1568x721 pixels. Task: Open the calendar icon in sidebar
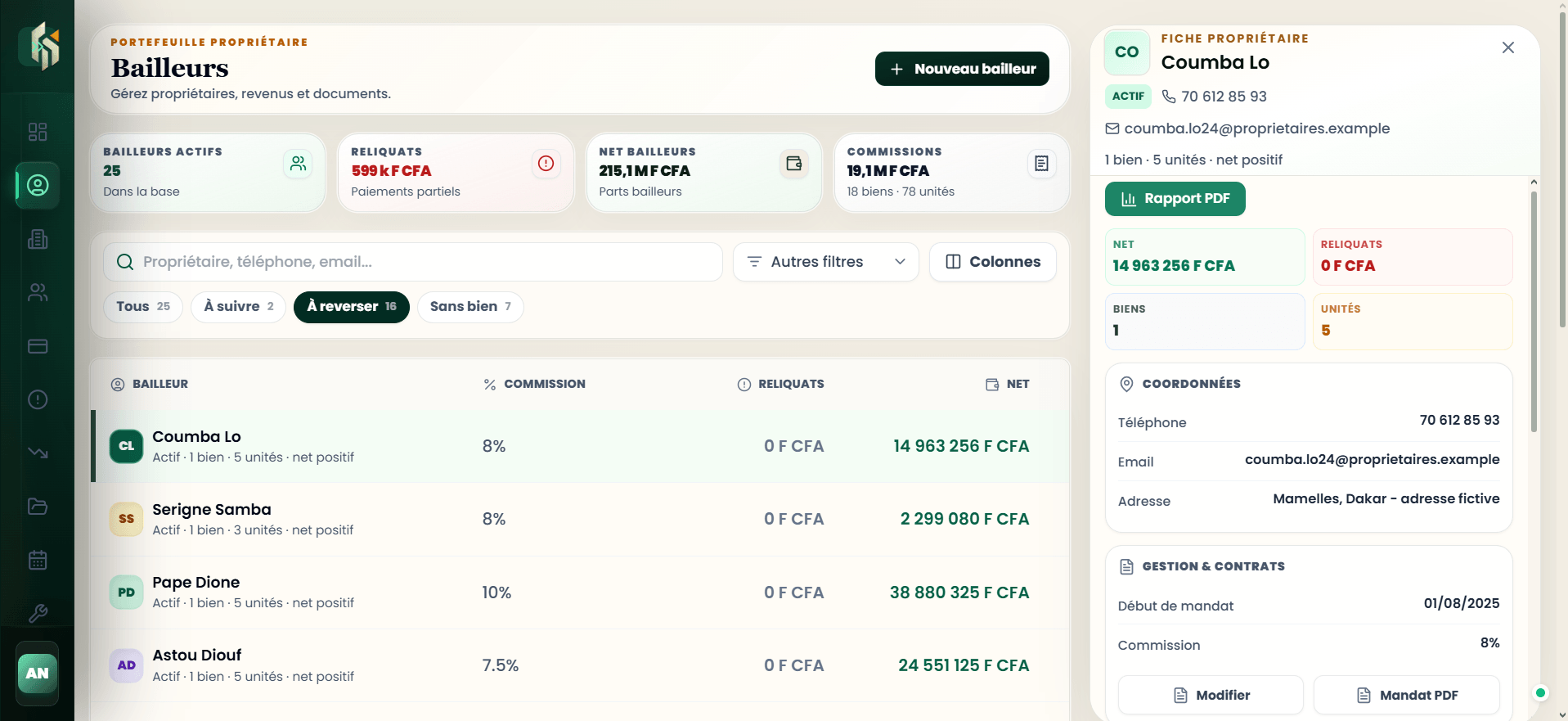tap(38, 560)
